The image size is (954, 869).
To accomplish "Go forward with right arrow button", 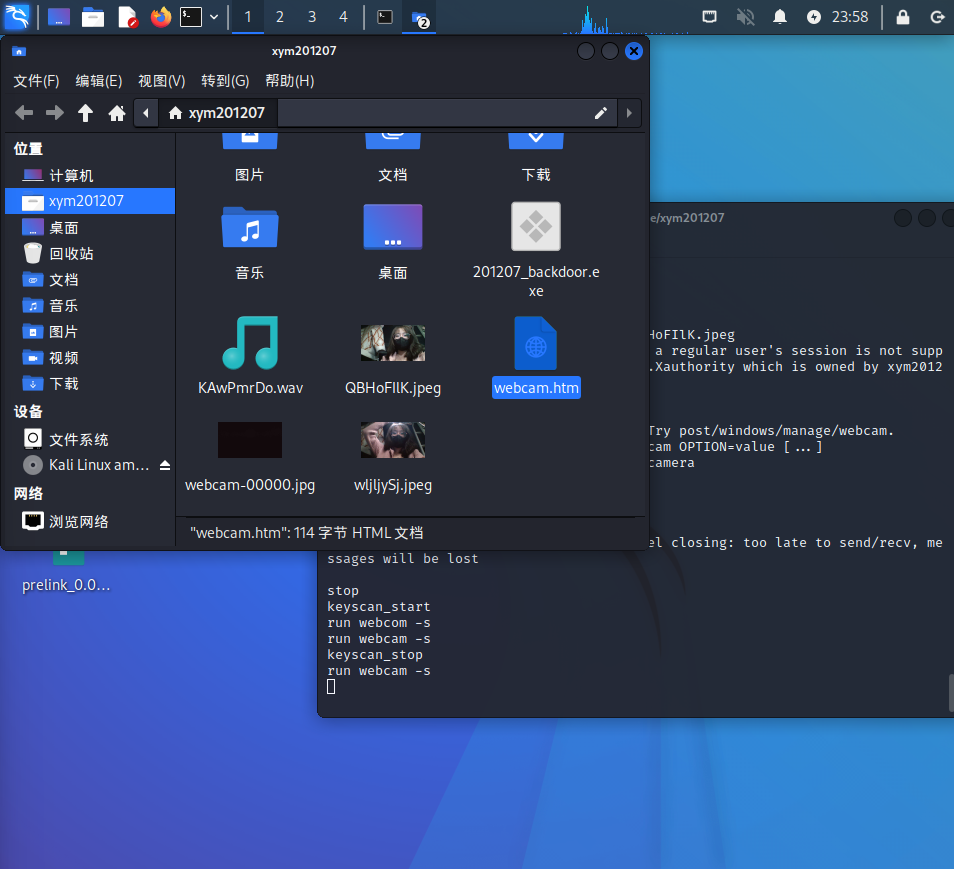I will pyautogui.click(x=55, y=113).
